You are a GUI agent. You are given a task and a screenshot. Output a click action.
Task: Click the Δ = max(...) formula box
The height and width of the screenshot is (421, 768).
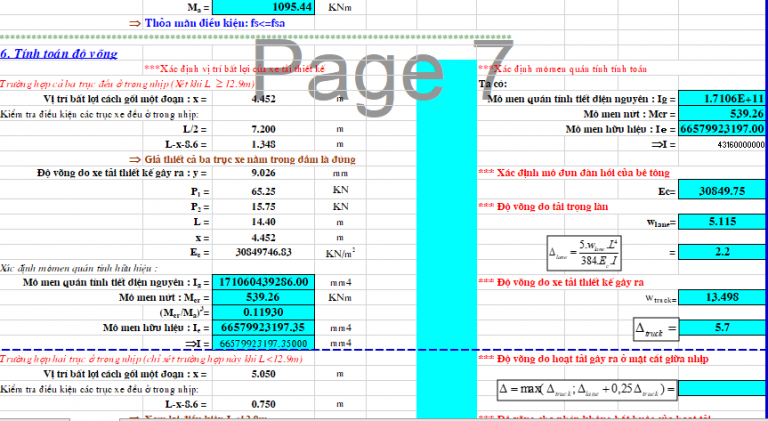(x=587, y=390)
